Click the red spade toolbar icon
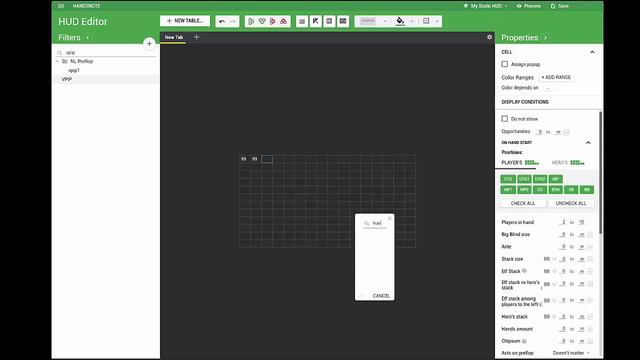640x360 pixels. point(284,21)
